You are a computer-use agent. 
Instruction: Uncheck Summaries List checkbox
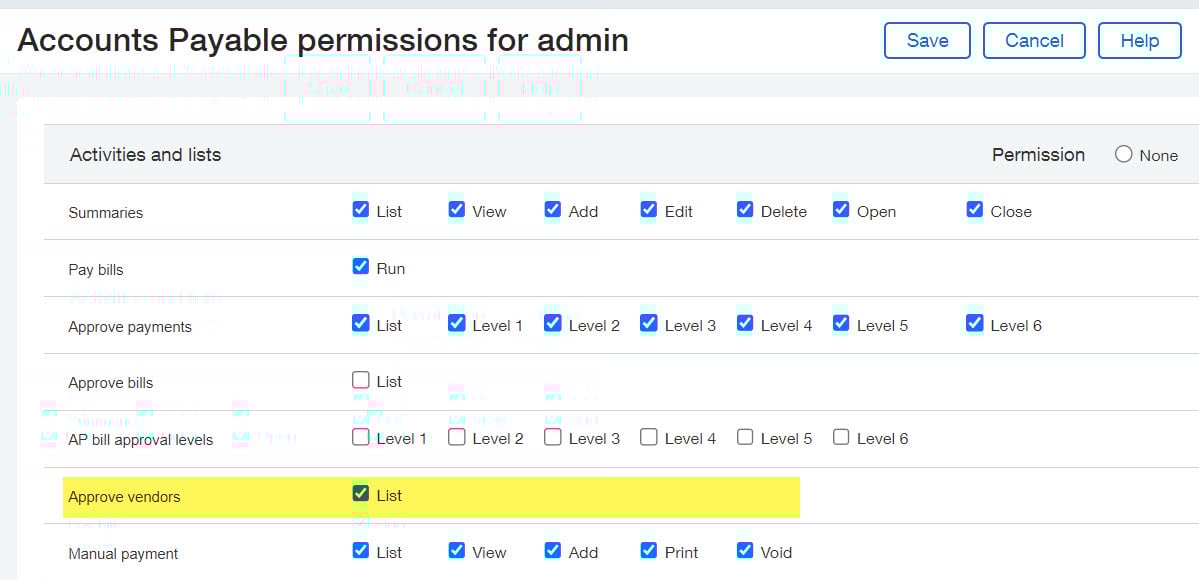click(x=361, y=210)
